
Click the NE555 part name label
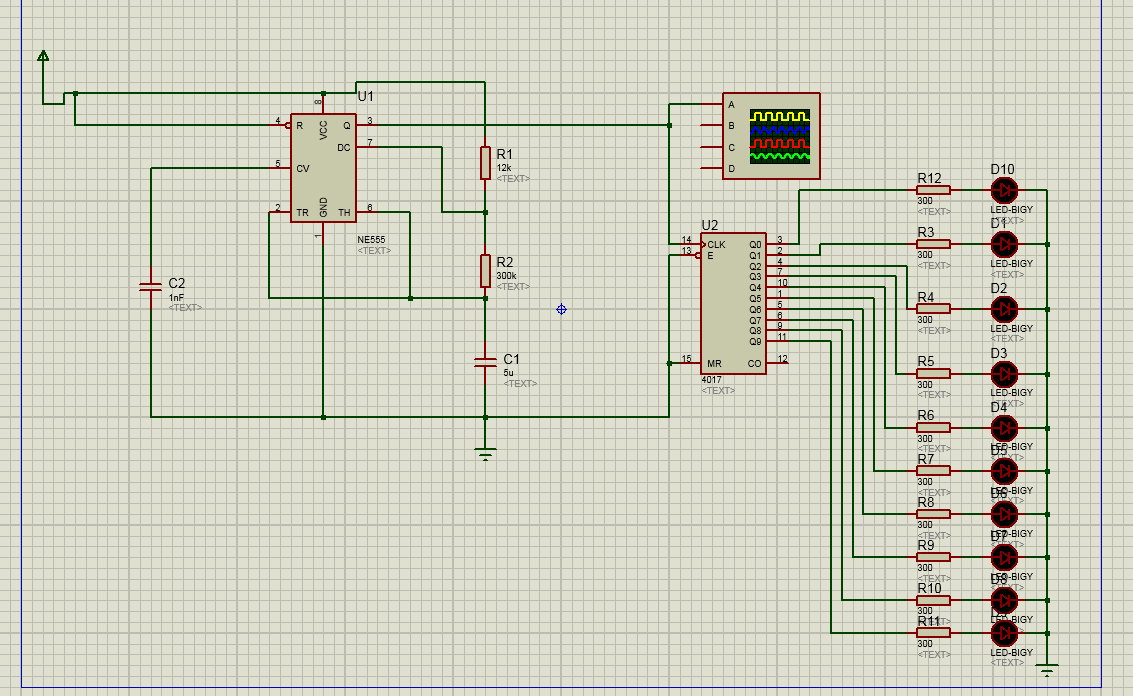[x=371, y=239]
